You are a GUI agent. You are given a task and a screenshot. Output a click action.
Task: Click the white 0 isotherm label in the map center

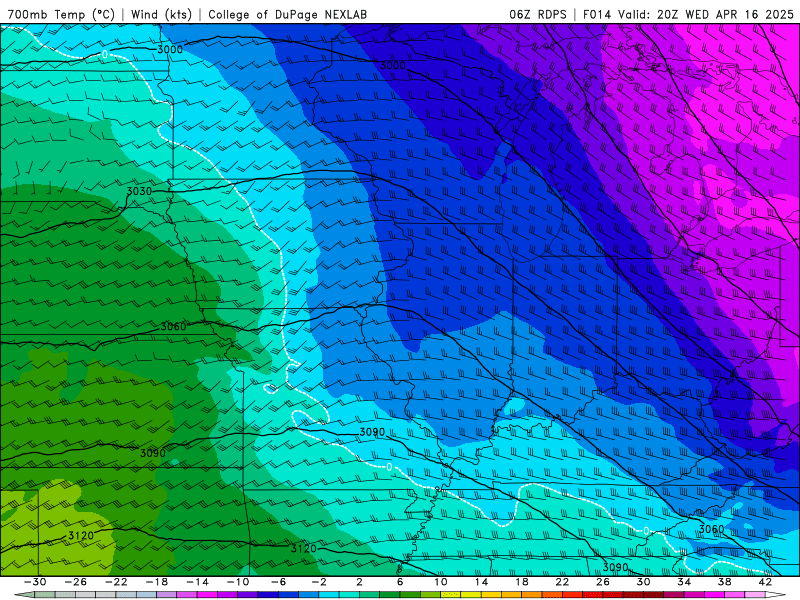tap(389, 467)
